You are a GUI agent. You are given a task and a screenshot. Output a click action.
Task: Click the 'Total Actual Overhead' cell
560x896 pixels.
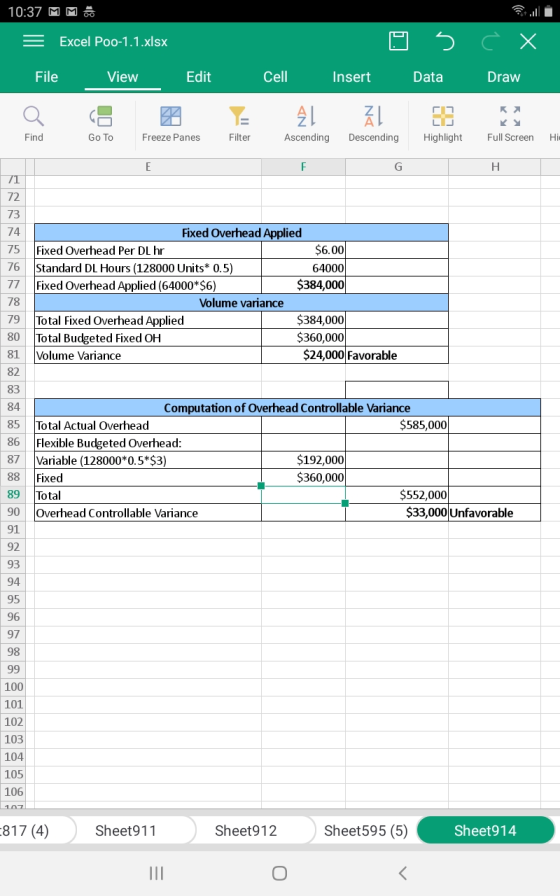148,425
